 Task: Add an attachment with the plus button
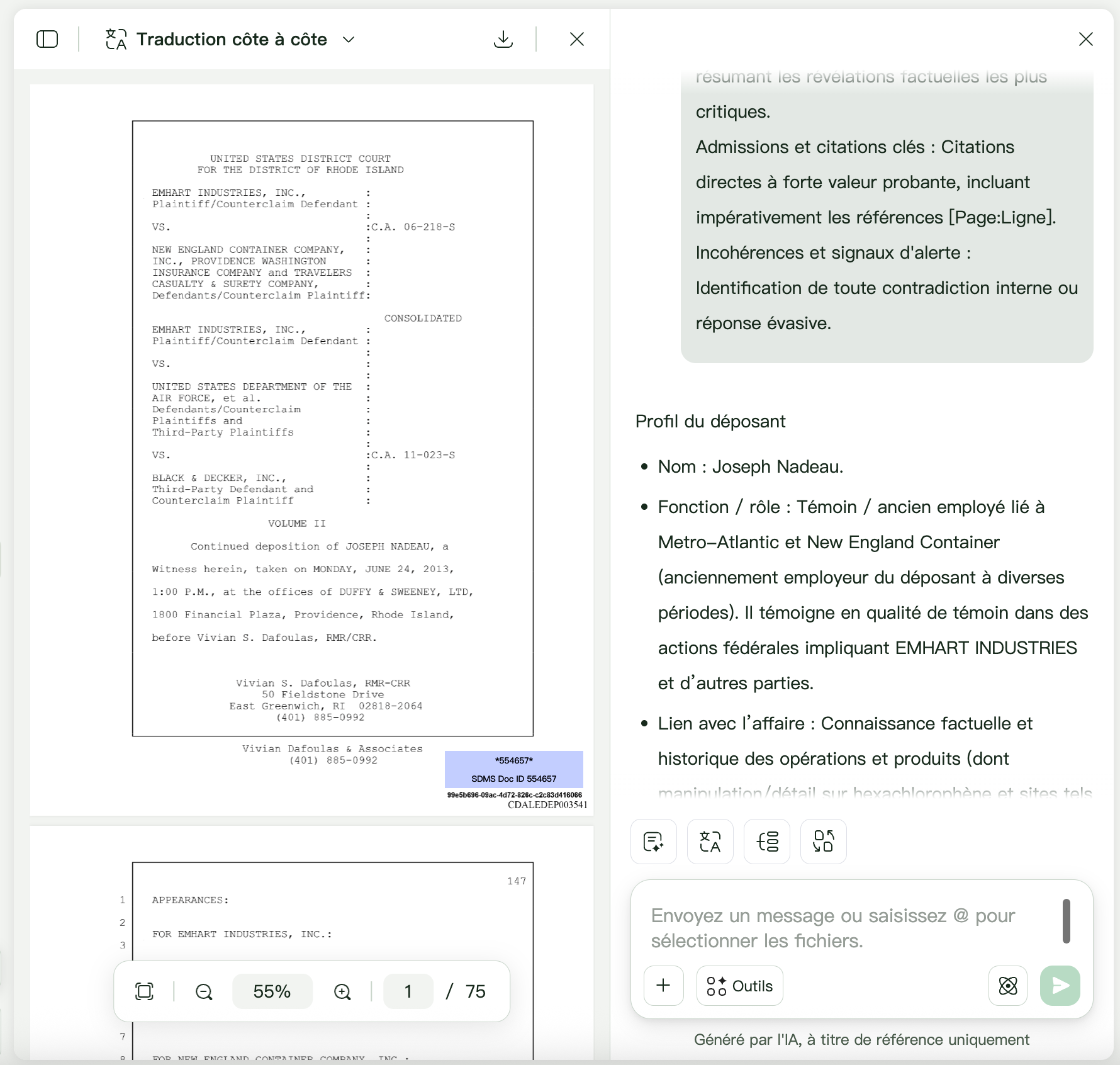coord(664,986)
